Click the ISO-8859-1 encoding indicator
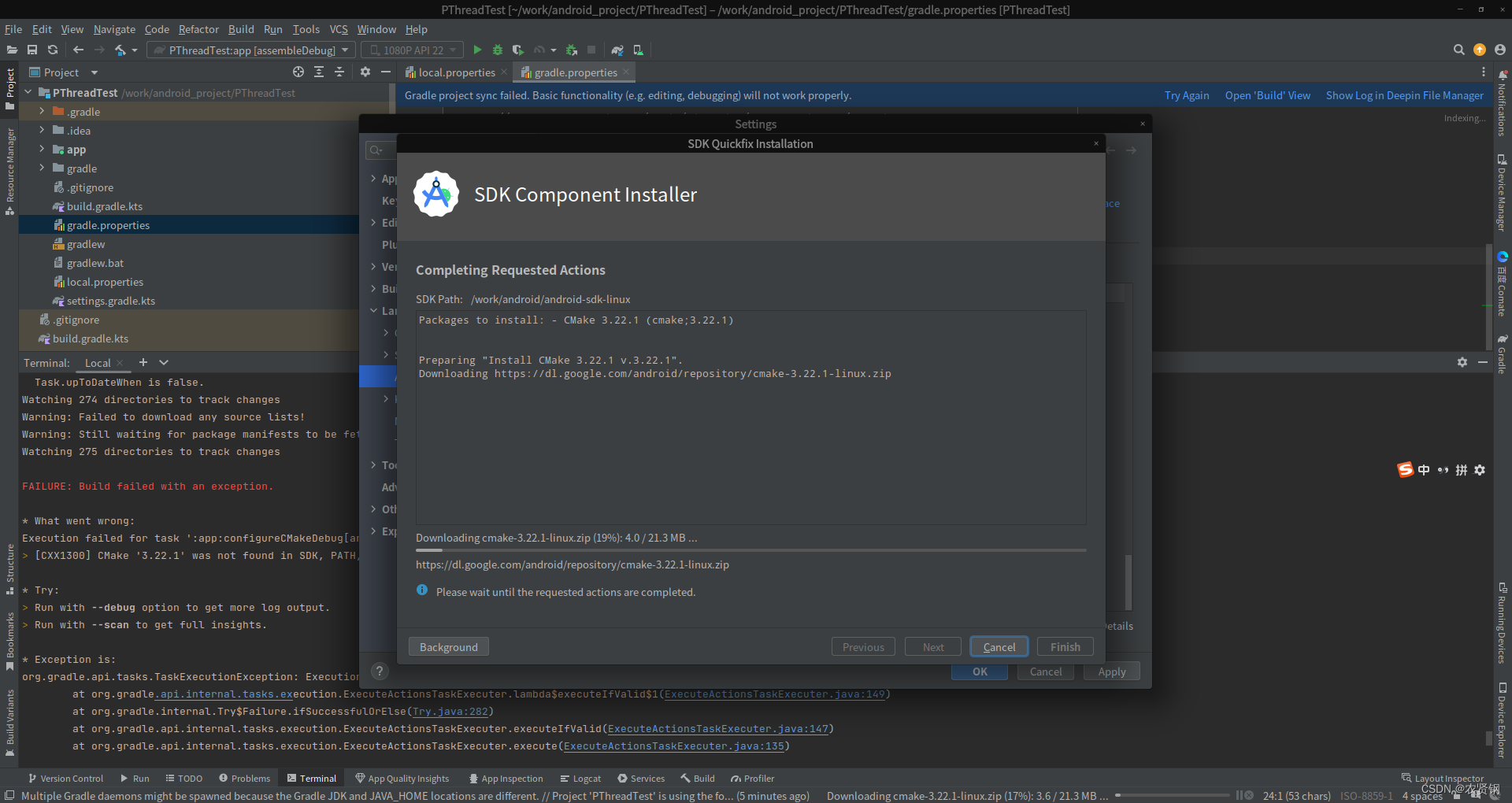This screenshot has width=1512, height=803. pyautogui.click(x=1366, y=796)
